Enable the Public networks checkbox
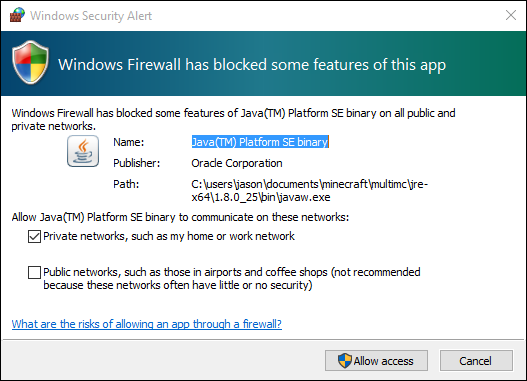 (x=34, y=272)
